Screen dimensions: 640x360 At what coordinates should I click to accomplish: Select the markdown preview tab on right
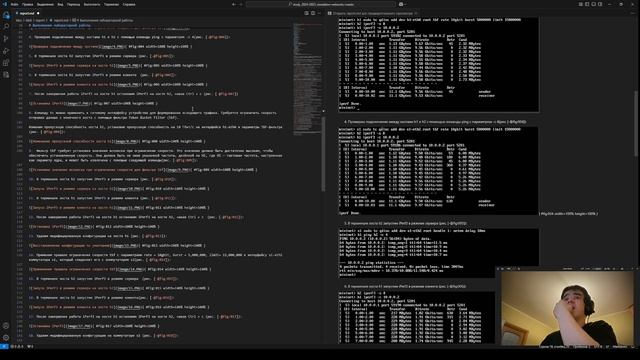(372, 13)
